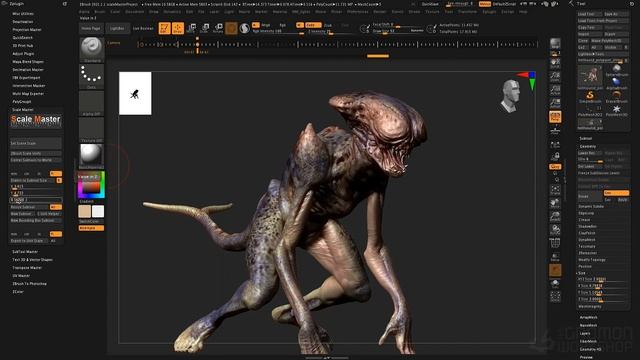The image size is (640, 360).
Task: Click the BPR render button
Action: (555, 43)
